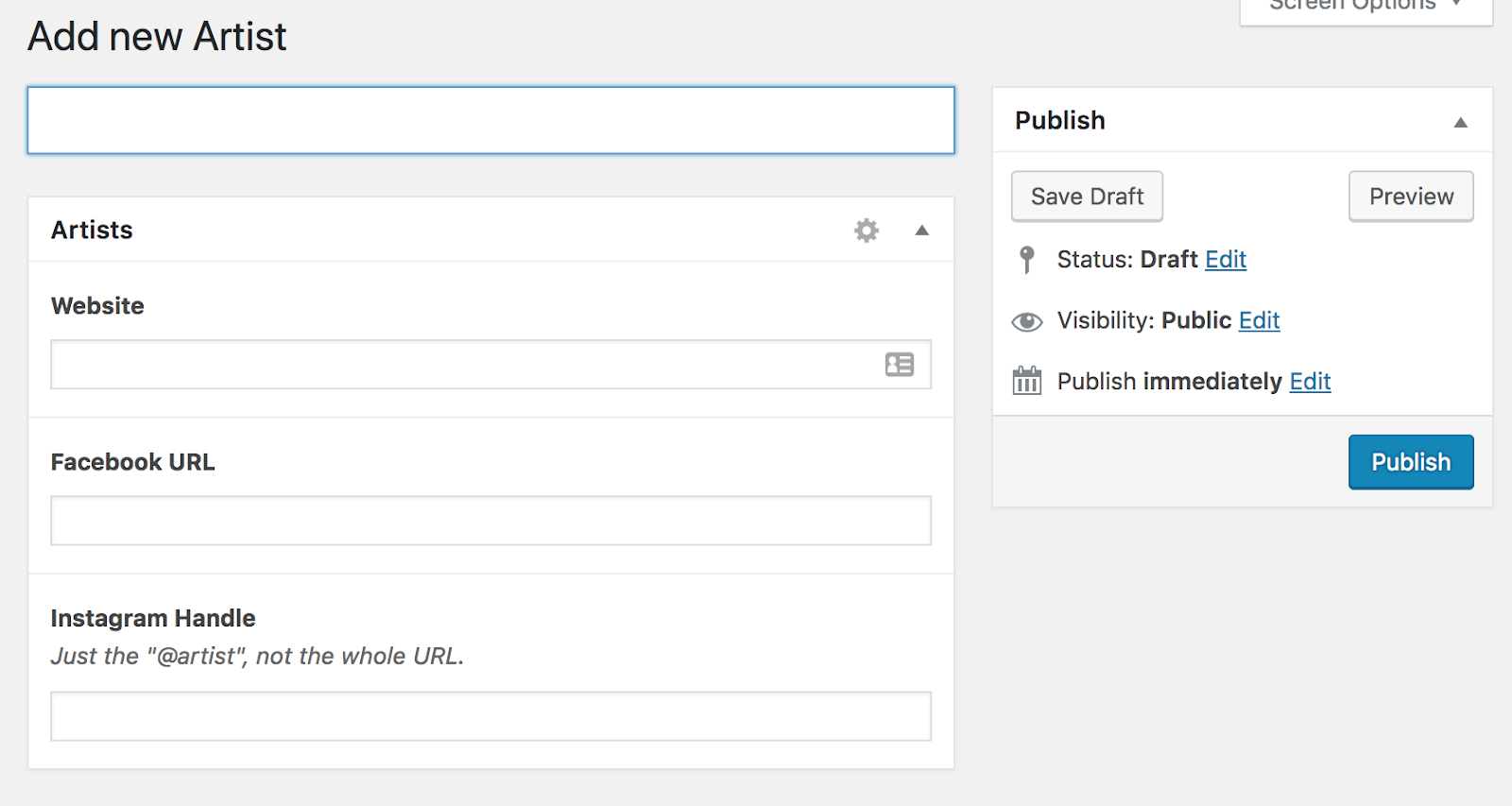Screen dimensions: 1512x806
Task: Click the gear icon in Artists panel
Action: pyautogui.click(x=867, y=231)
